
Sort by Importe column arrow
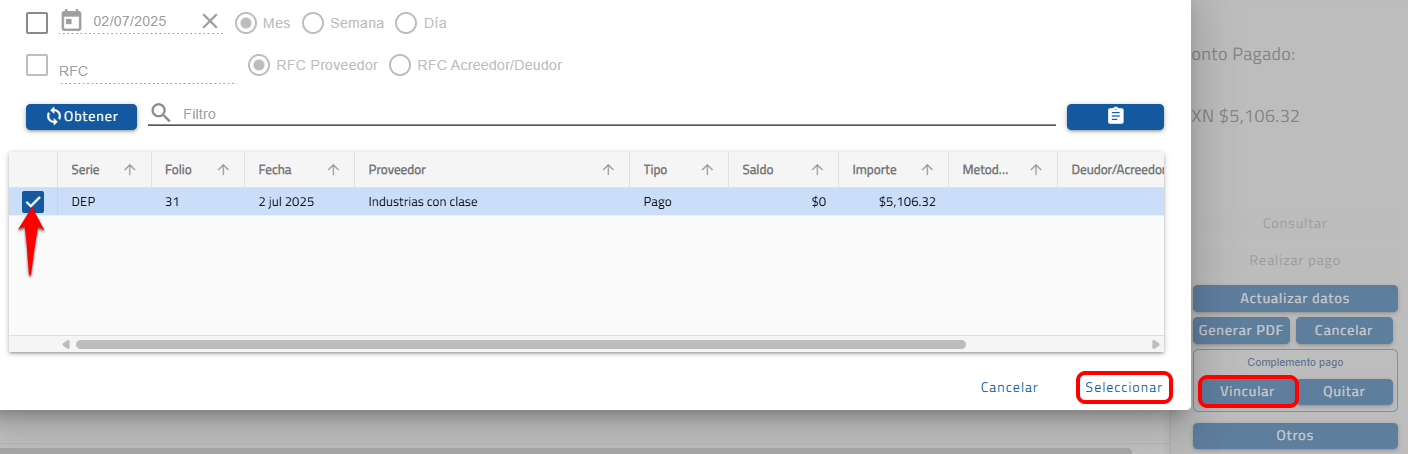(927, 170)
